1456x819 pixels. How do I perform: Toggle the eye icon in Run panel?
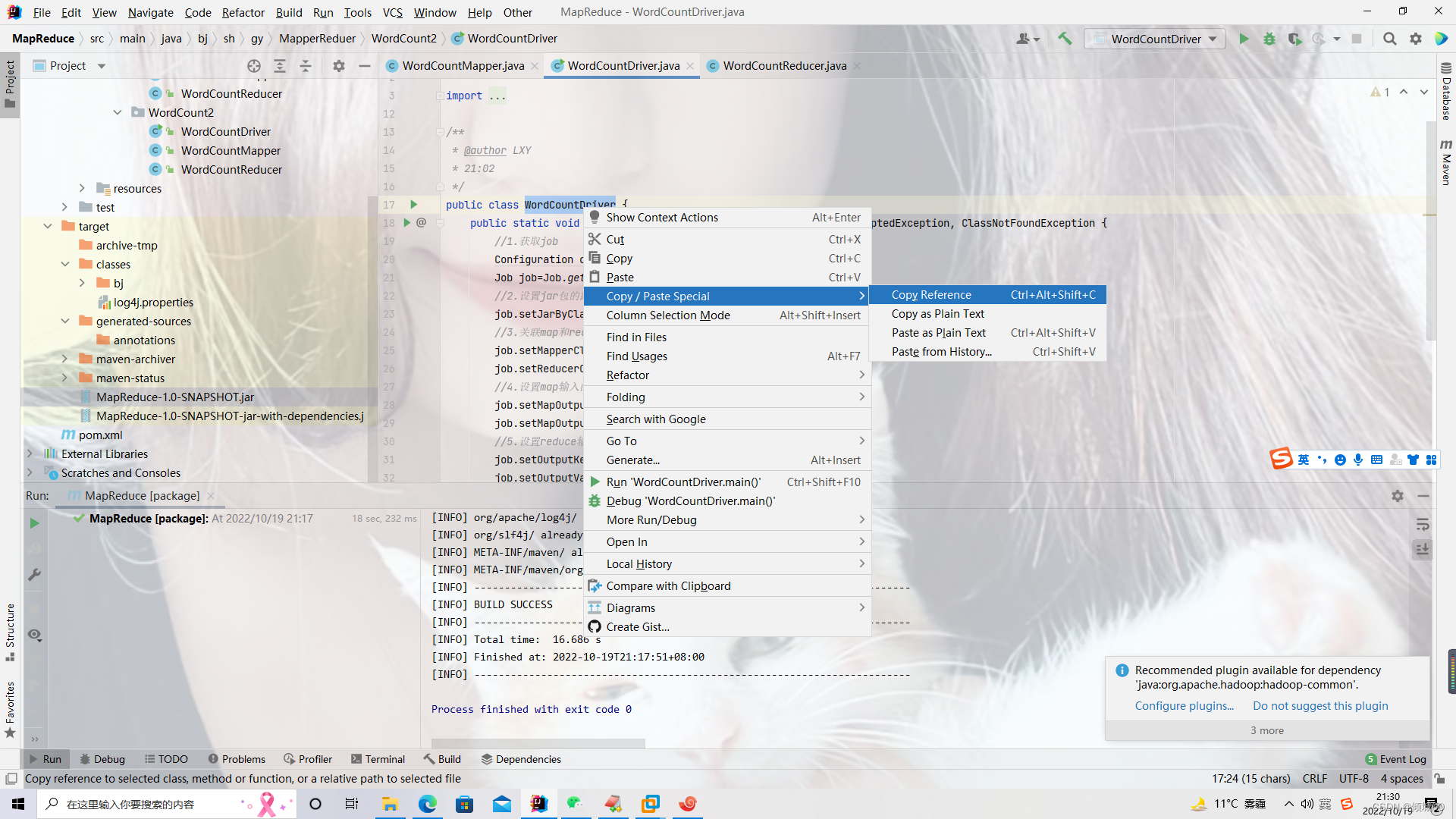[x=34, y=635]
